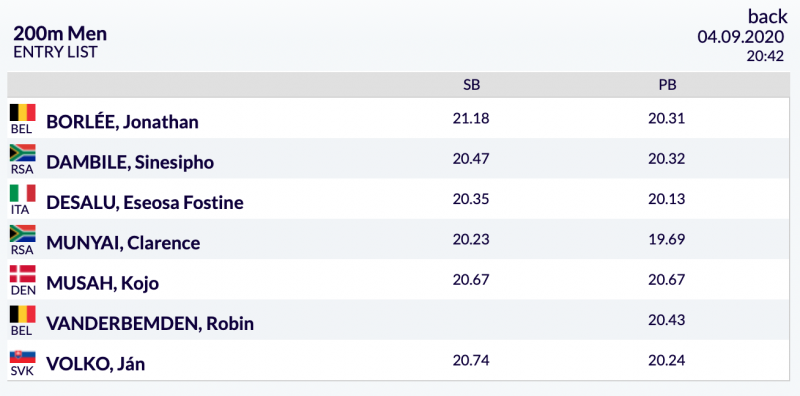Click Borlée's 21.18 season best
This screenshot has width=800, height=396.
[x=471, y=118]
